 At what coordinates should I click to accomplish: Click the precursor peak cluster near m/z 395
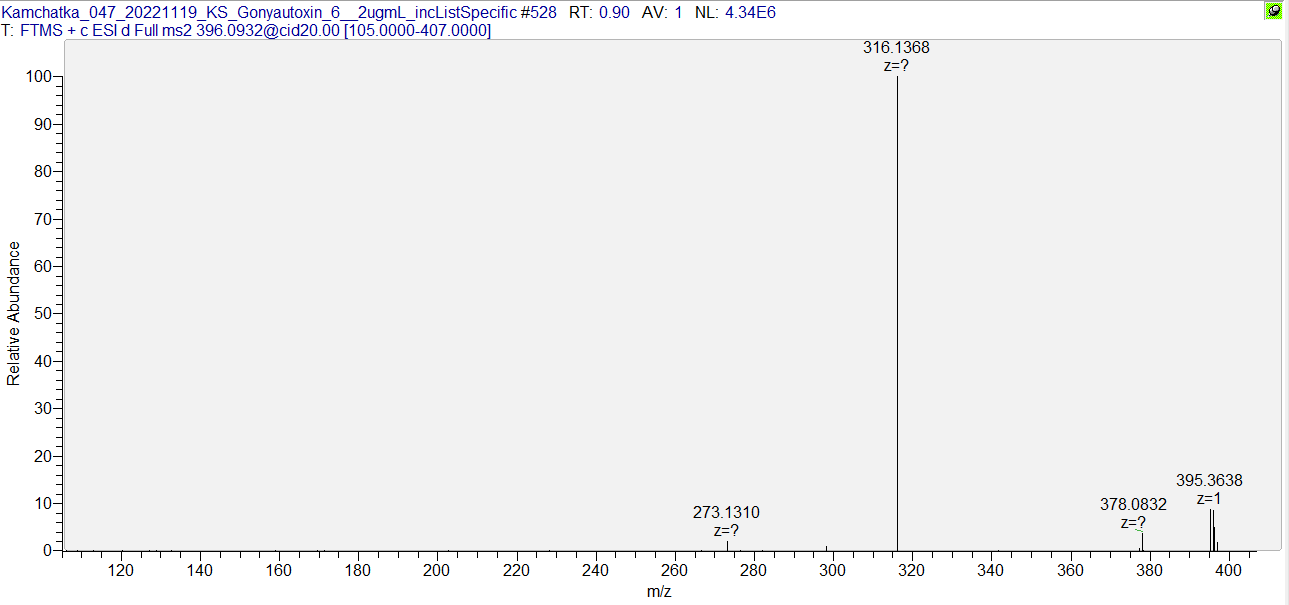tap(1211, 530)
